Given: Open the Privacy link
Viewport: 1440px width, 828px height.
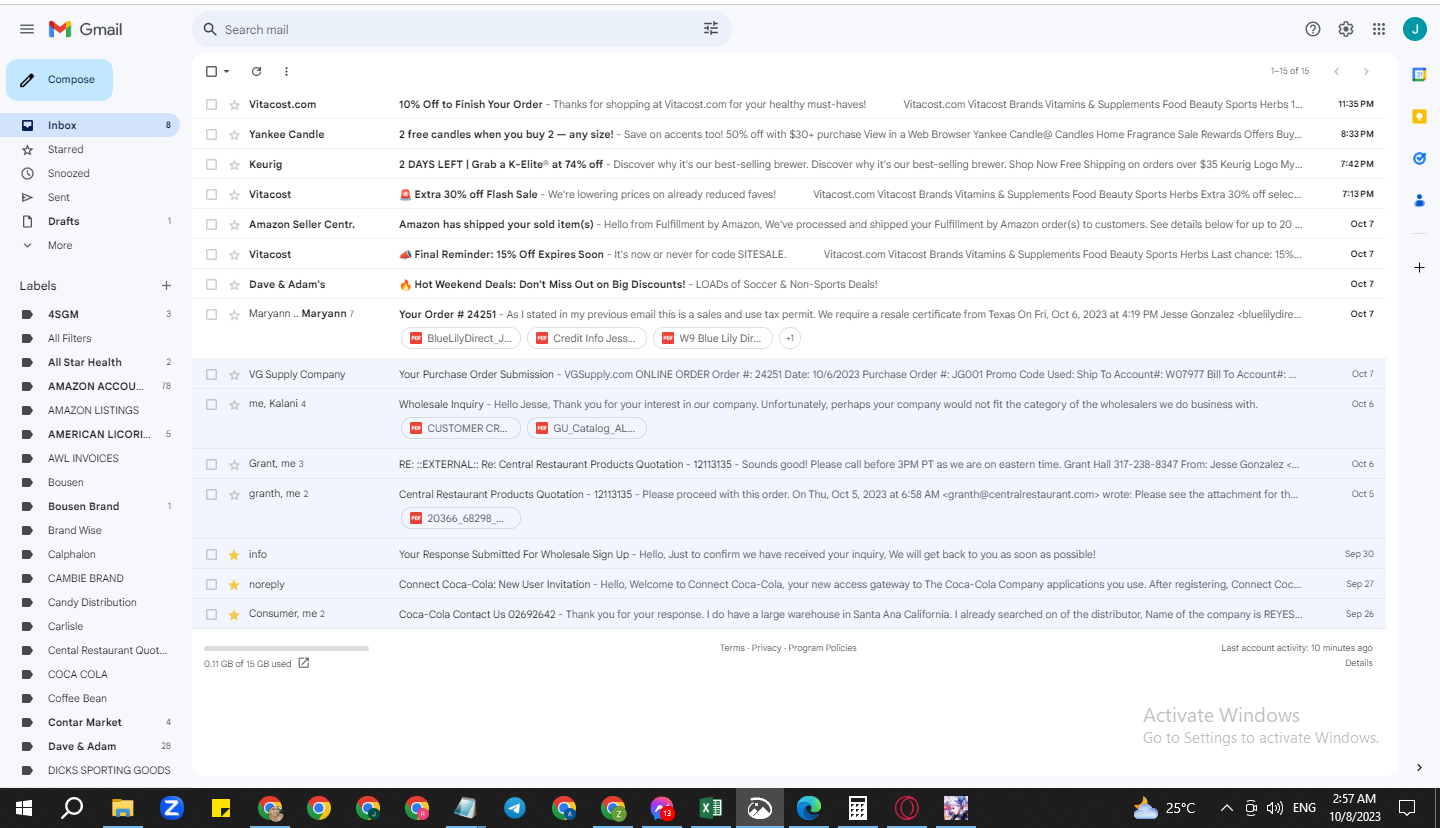Looking at the screenshot, I should click(x=766, y=648).
